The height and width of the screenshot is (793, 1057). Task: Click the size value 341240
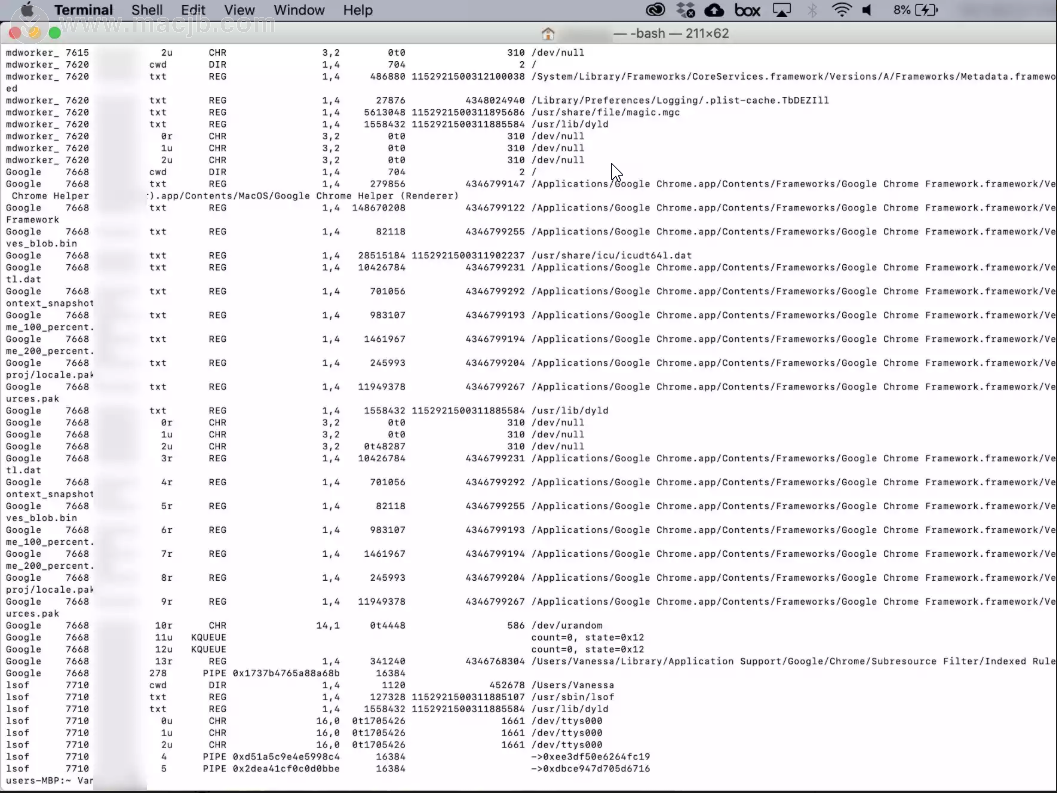[x=388, y=662]
